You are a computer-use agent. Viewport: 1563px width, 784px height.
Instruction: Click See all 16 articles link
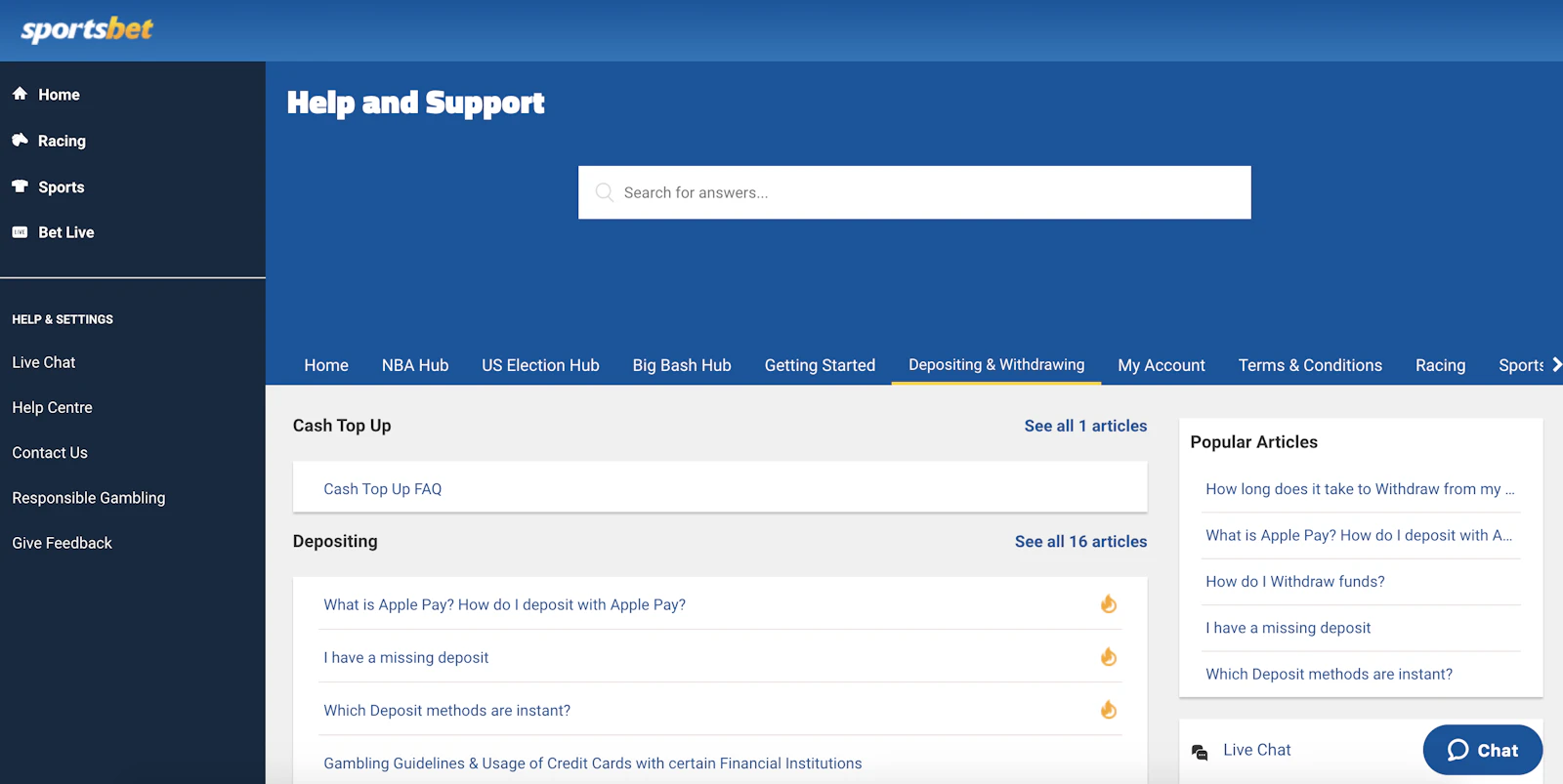[x=1080, y=541]
